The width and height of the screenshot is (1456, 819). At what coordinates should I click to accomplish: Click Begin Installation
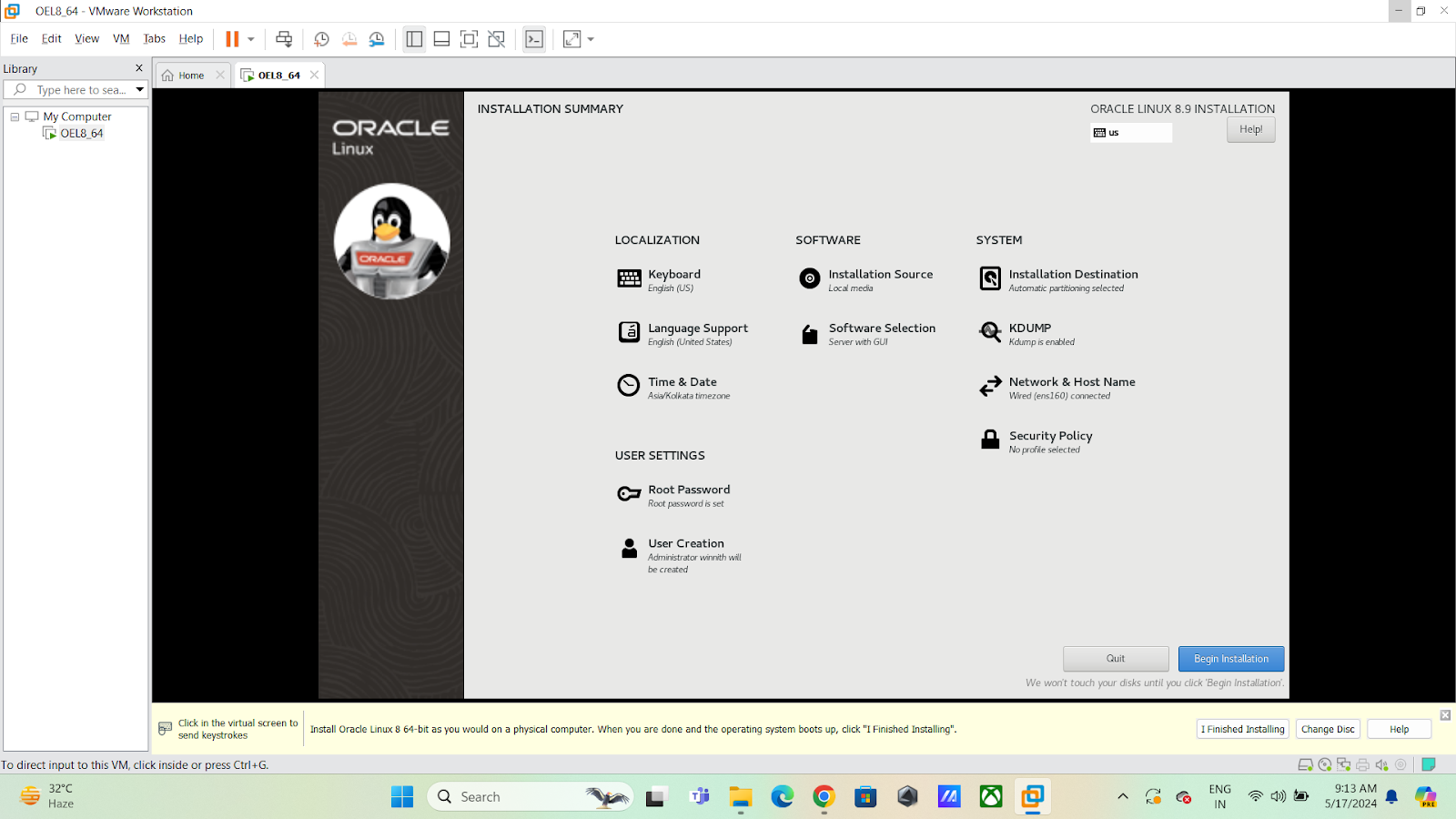pos(1231,659)
